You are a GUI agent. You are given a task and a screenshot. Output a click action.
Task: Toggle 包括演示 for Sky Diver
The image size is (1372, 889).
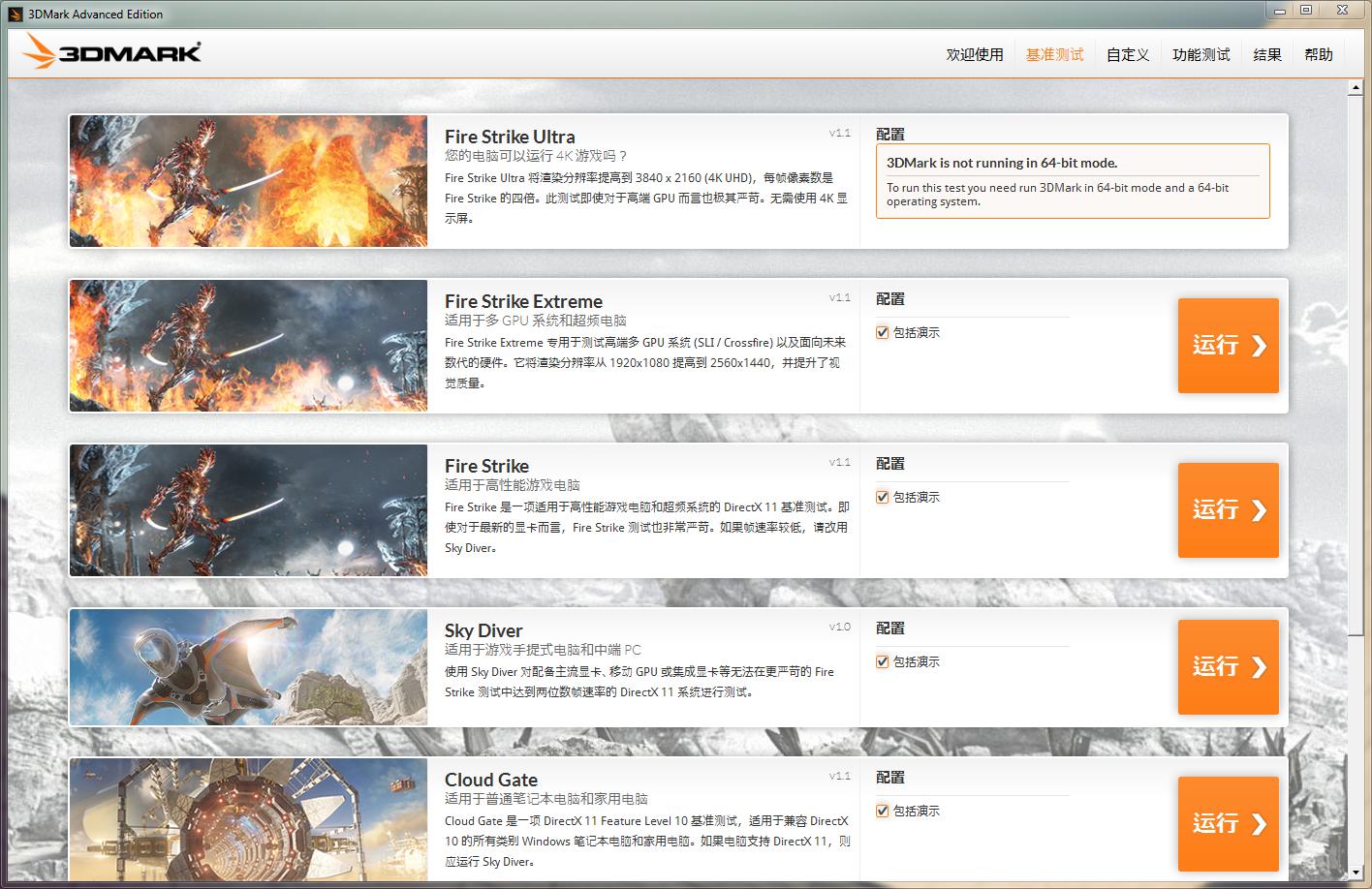[882, 661]
